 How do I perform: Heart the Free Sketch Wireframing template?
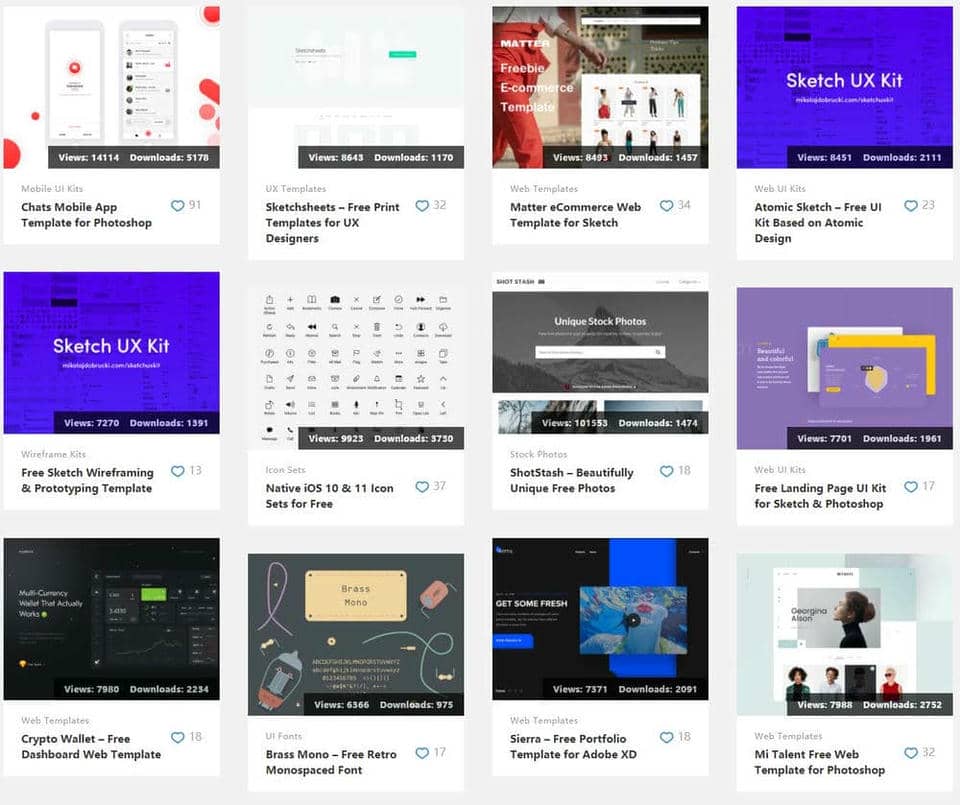click(x=178, y=471)
